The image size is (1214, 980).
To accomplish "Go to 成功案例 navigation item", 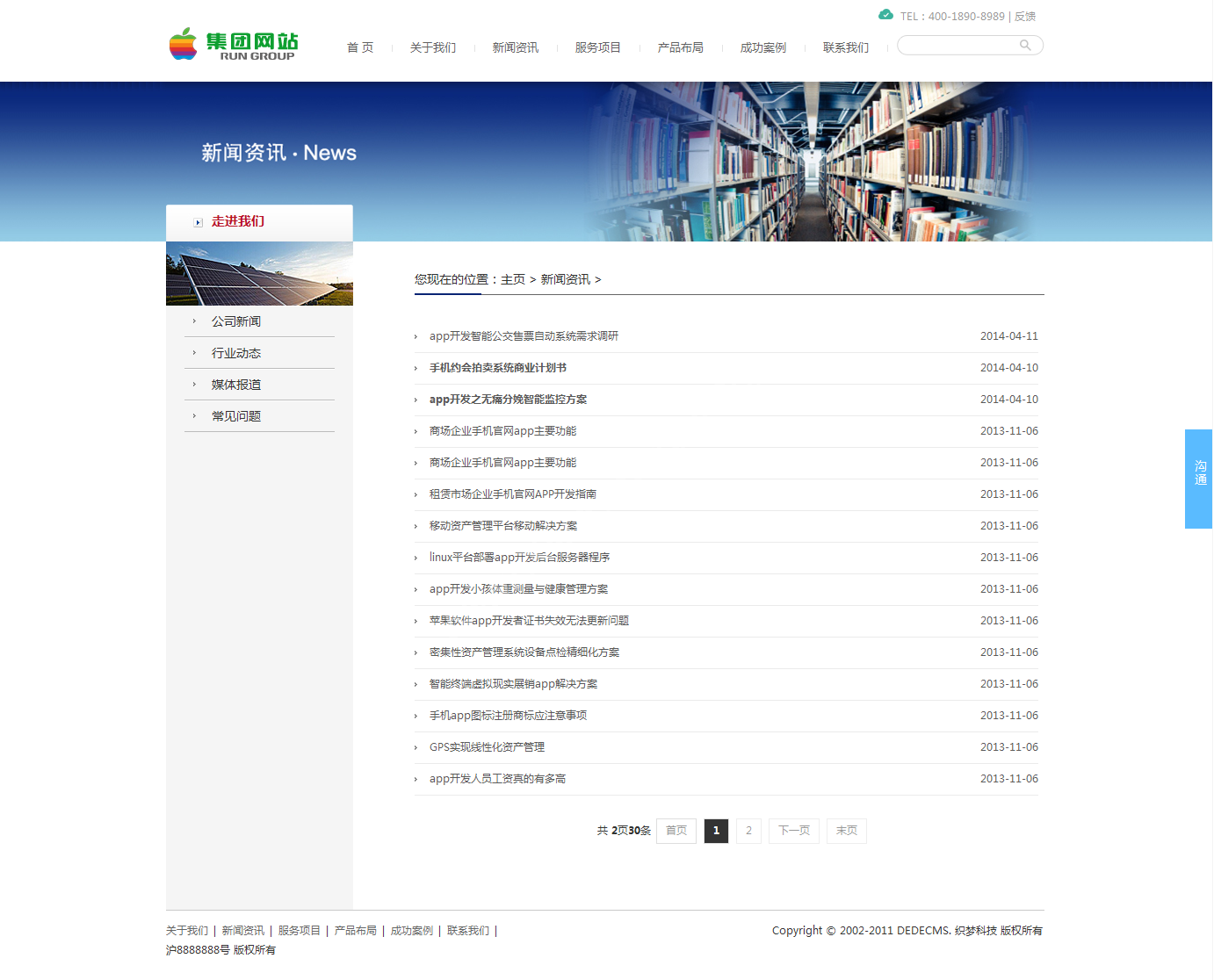I will point(762,48).
